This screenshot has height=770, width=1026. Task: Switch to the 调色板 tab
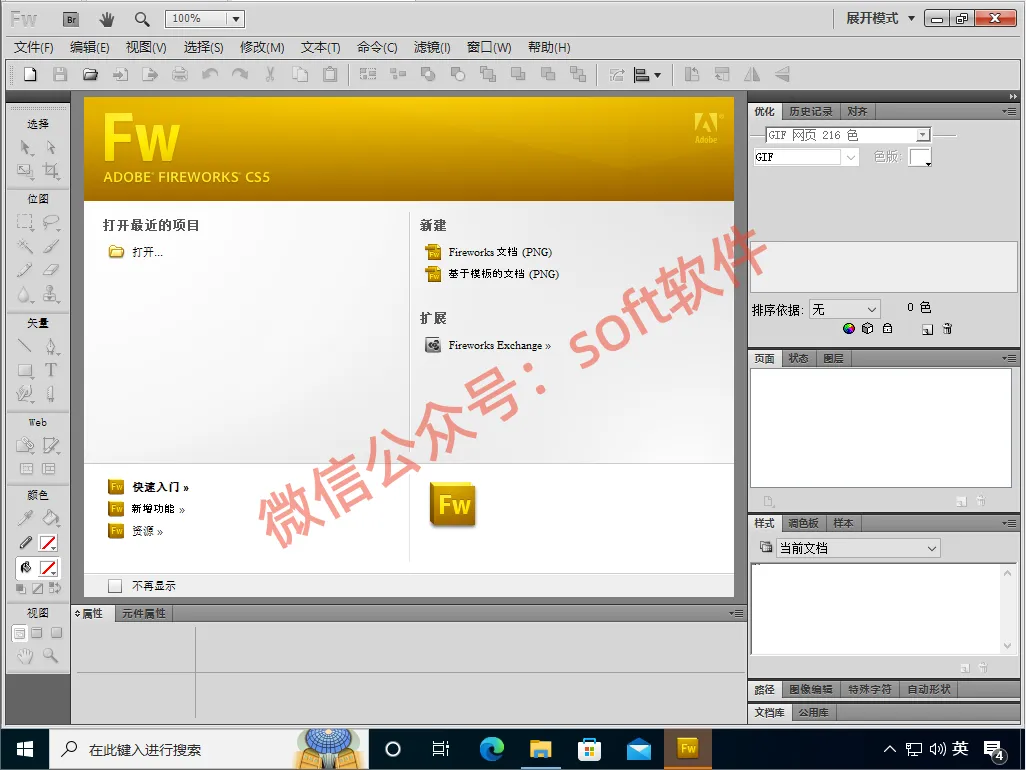803,523
